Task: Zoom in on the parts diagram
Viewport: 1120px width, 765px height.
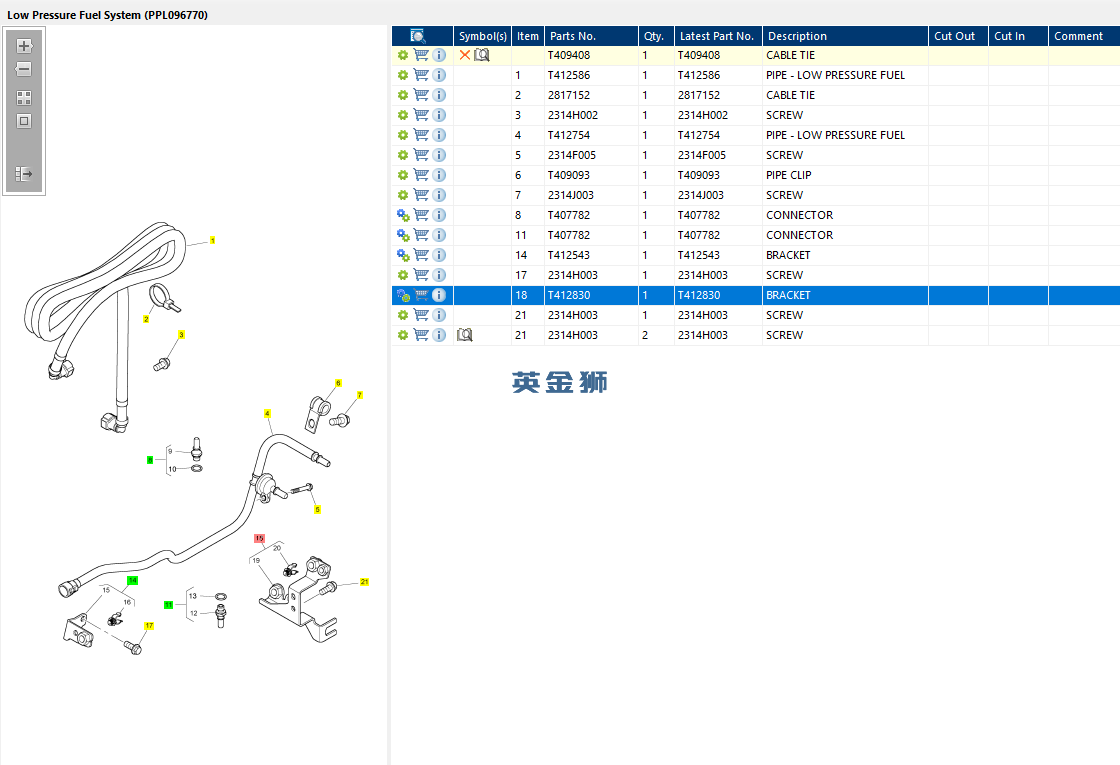Action: [24, 46]
